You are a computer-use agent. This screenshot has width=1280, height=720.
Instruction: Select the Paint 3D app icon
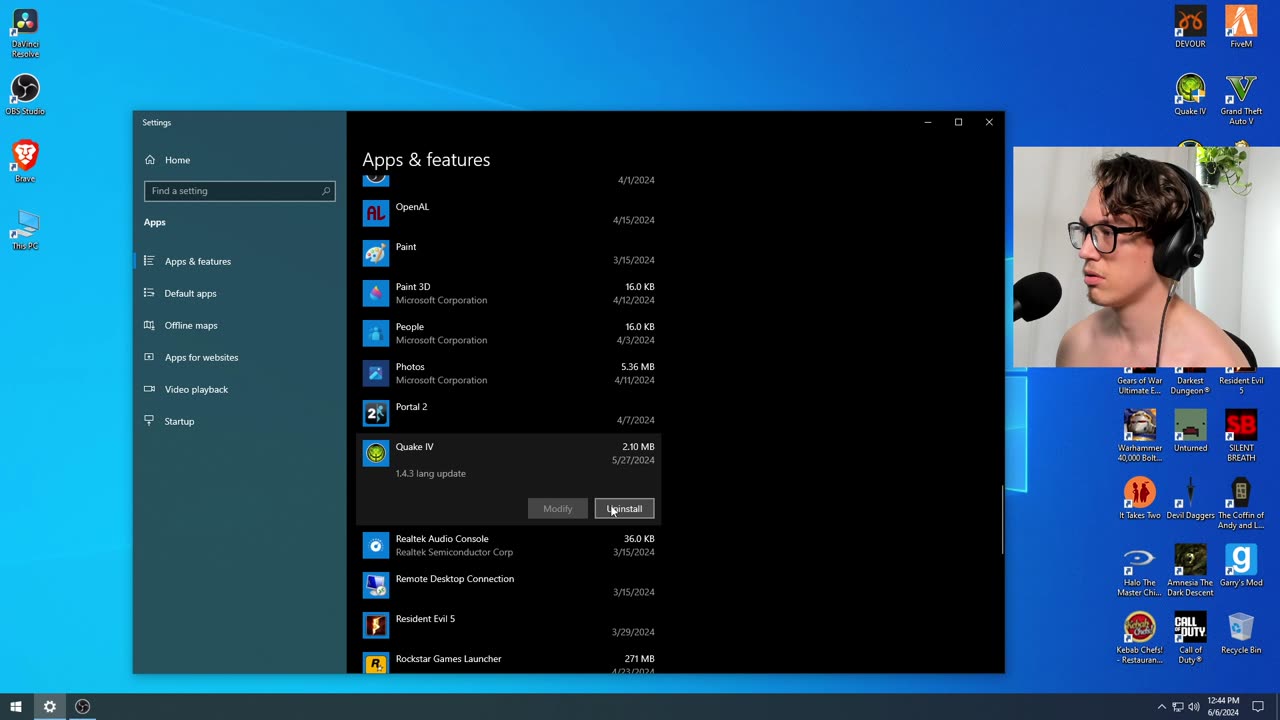[375, 293]
